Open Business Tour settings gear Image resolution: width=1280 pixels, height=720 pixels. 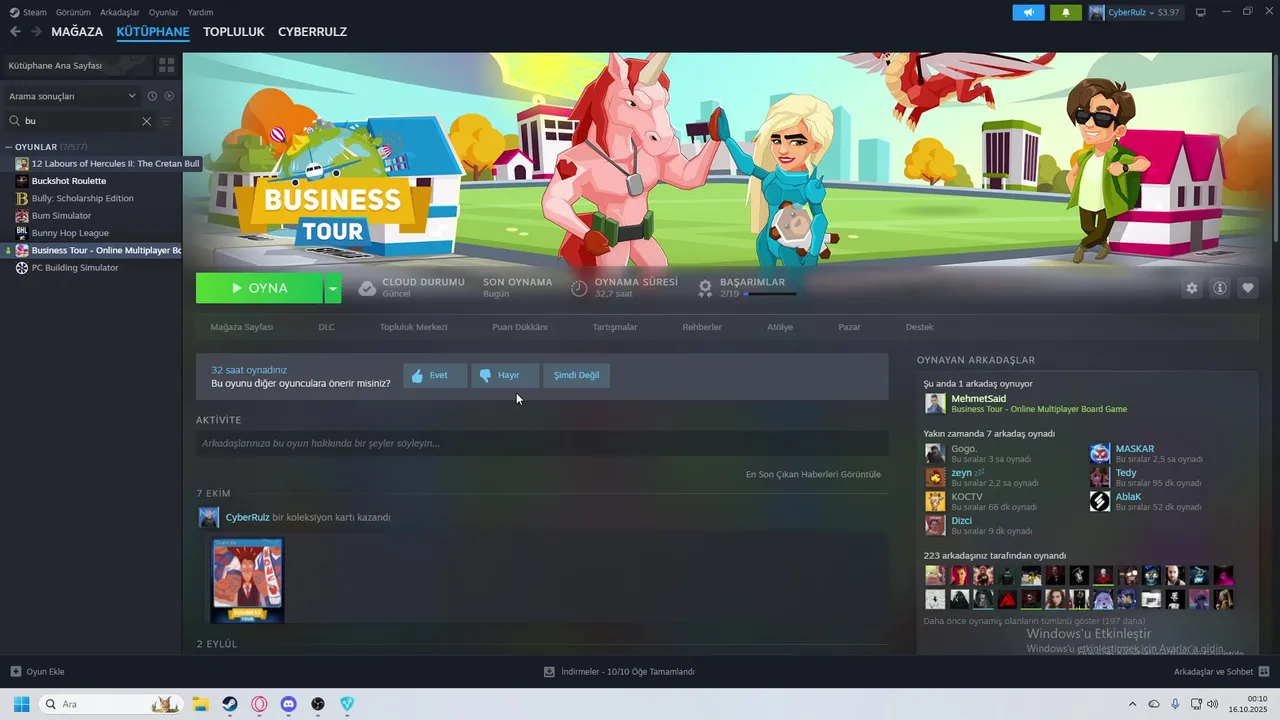(x=1191, y=288)
